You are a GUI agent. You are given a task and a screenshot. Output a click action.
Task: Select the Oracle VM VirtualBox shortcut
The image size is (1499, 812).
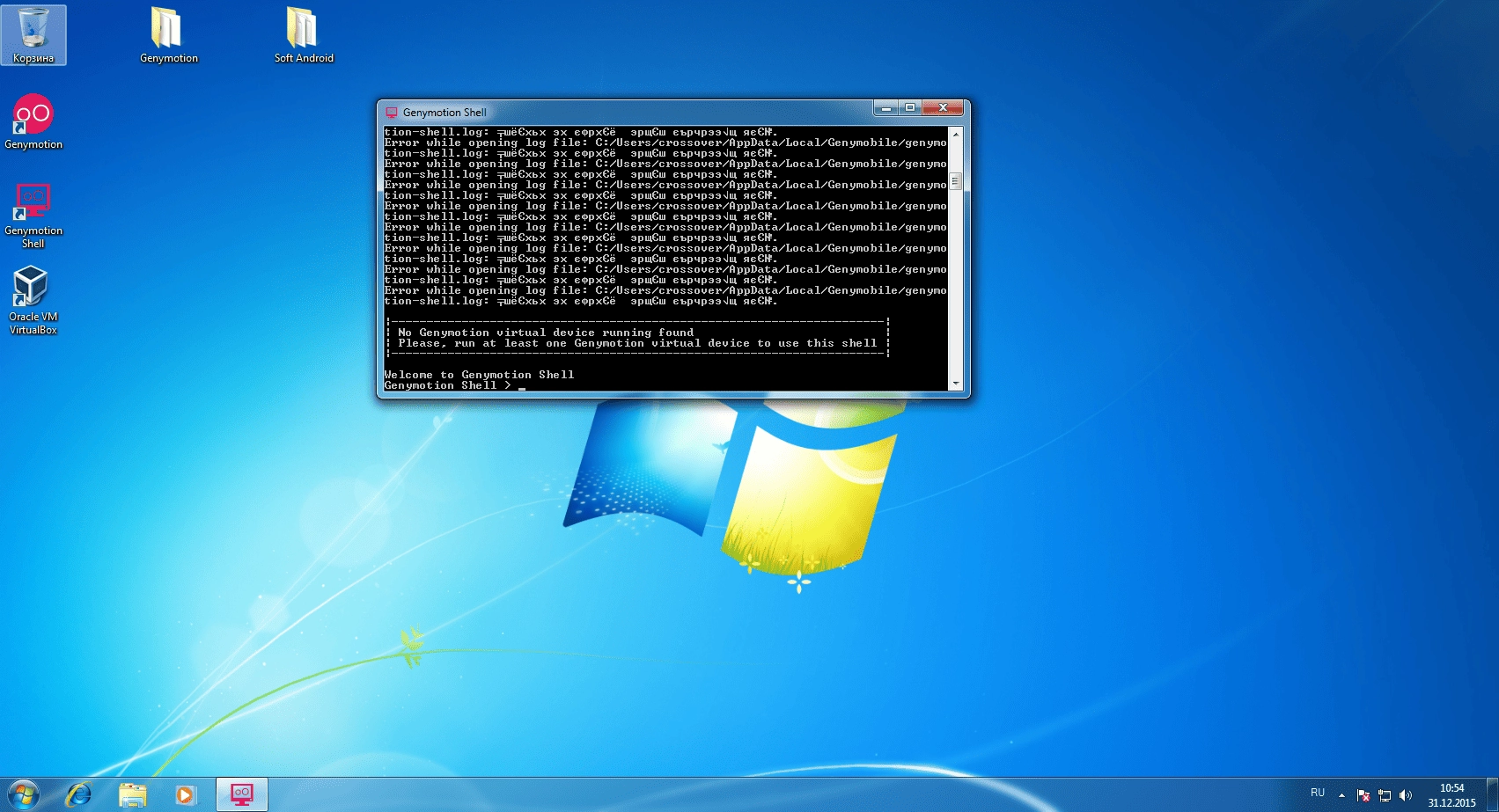[x=33, y=300]
